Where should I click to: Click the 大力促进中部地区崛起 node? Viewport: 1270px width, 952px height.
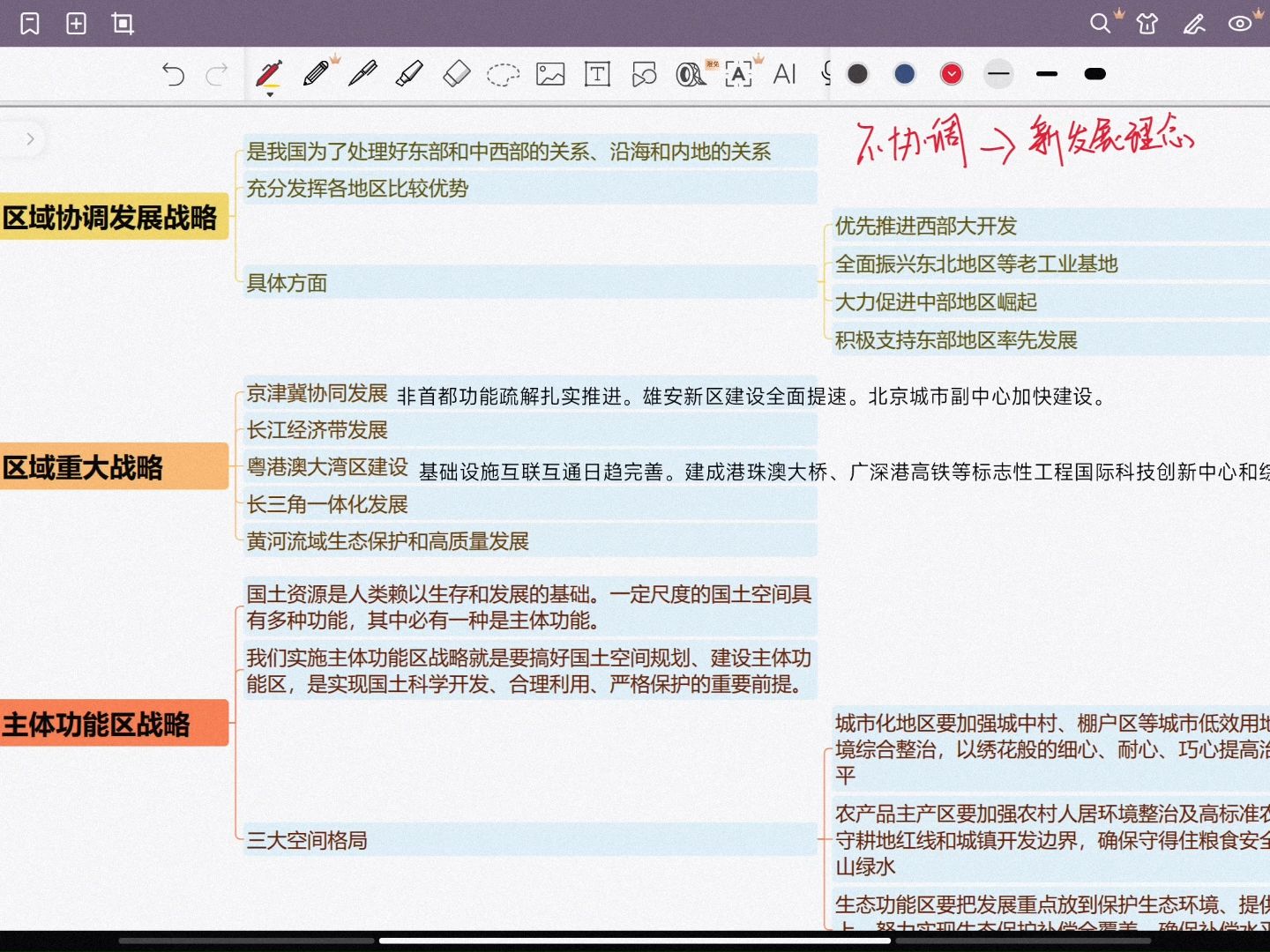point(1050,301)
